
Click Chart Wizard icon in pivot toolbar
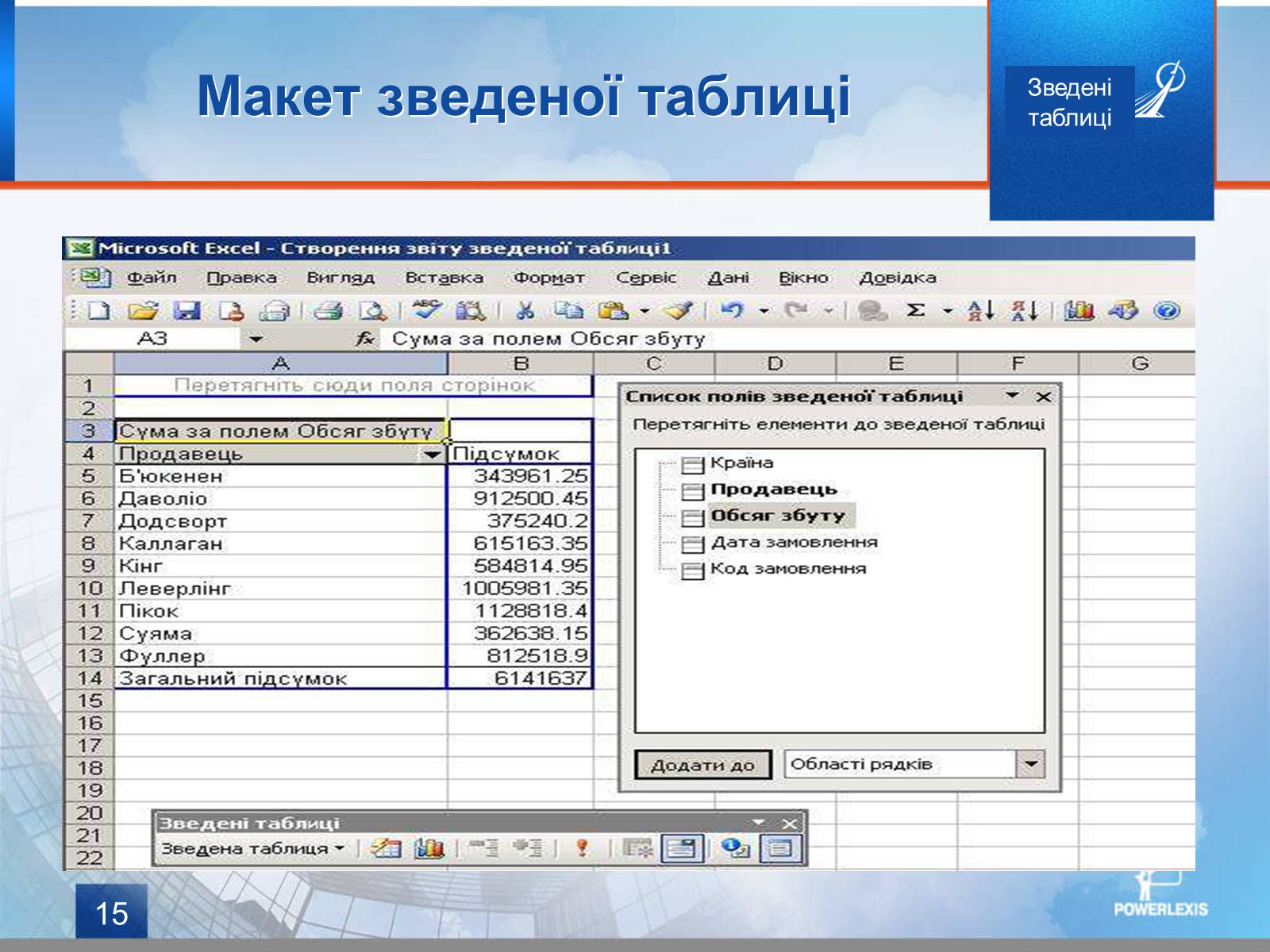429,848
